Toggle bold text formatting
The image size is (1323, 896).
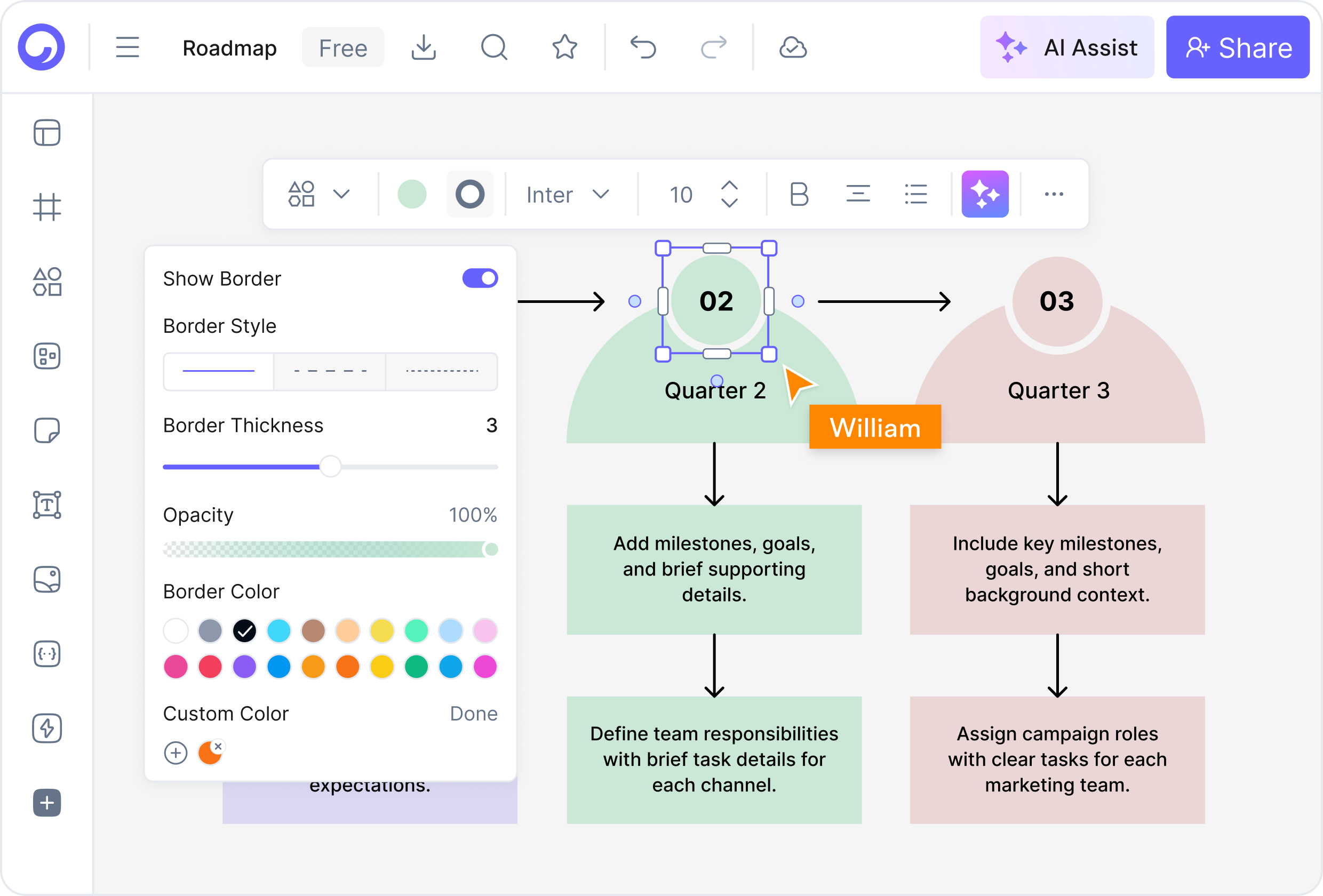(799, 194)
